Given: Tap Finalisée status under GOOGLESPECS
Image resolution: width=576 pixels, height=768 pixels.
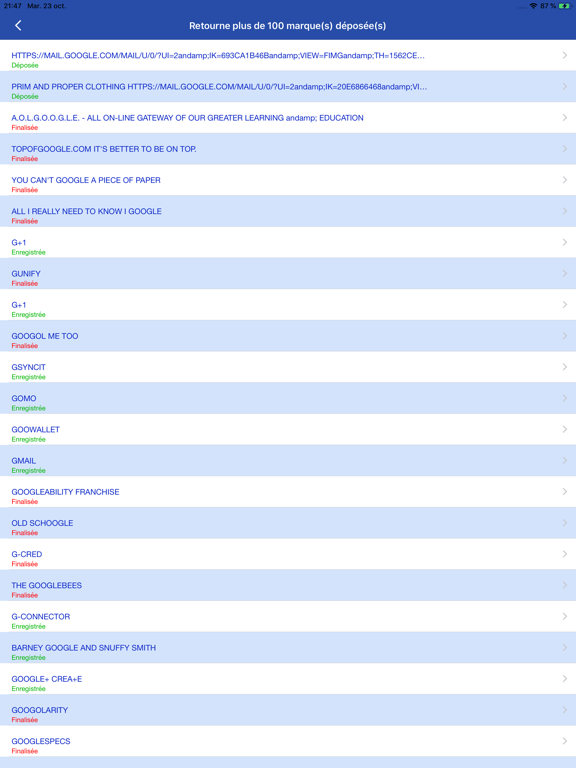Looking at the screenshot, I should (24, 751).
